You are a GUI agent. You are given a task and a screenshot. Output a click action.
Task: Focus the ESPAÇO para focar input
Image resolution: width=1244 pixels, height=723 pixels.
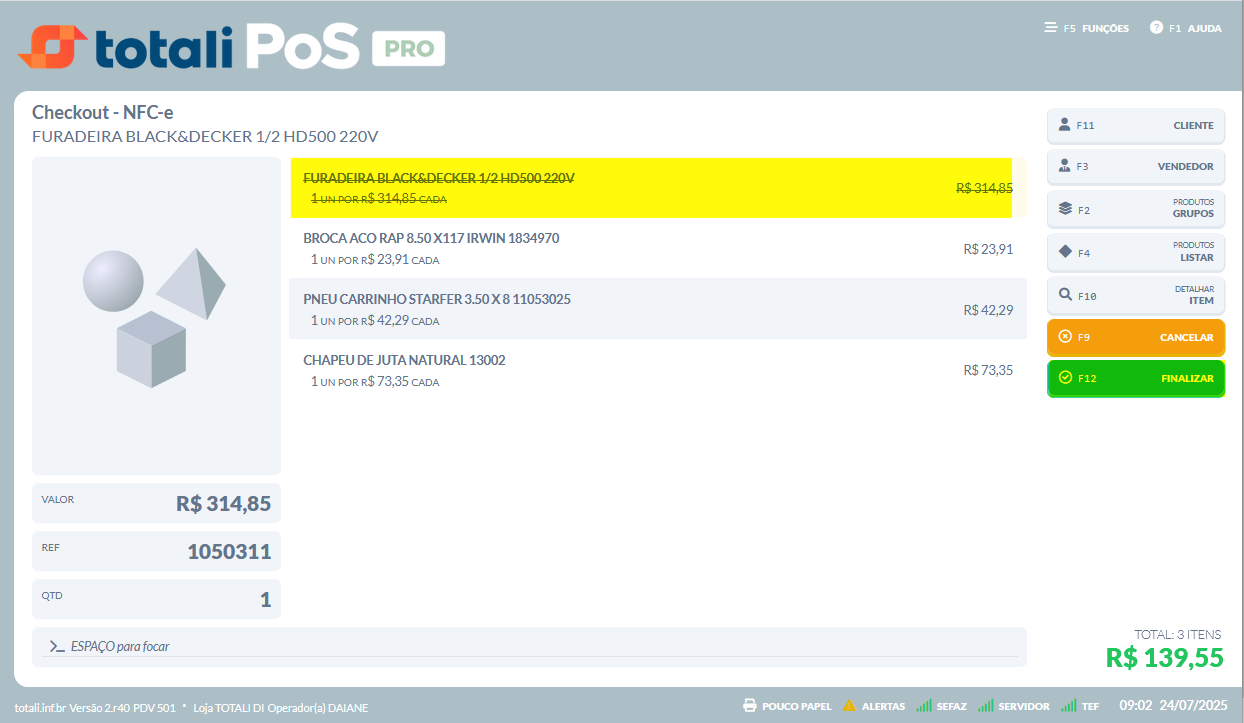529,646
